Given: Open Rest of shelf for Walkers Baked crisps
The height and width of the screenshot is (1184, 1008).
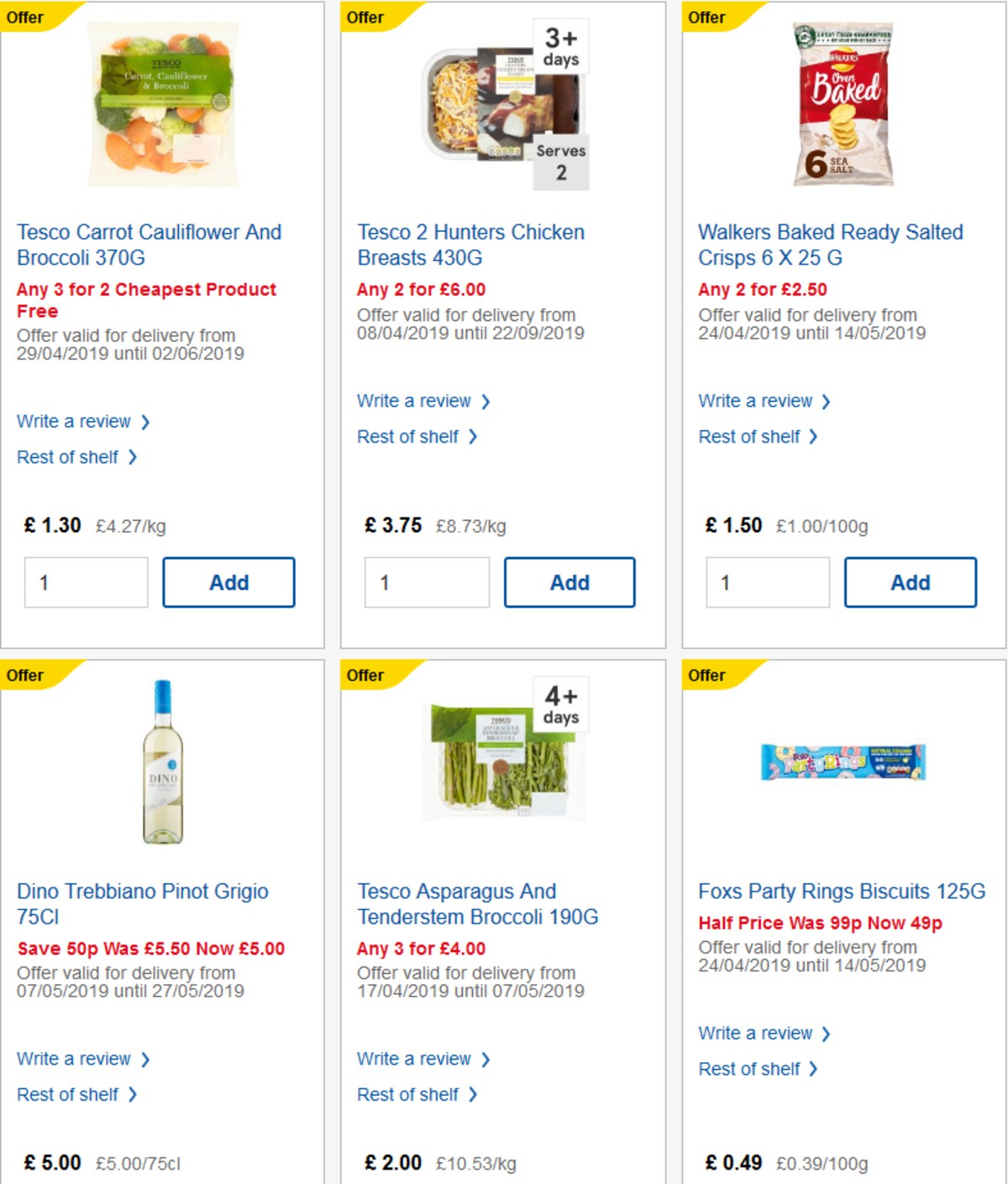Looking at the screenshot, I should coord(748,436).
